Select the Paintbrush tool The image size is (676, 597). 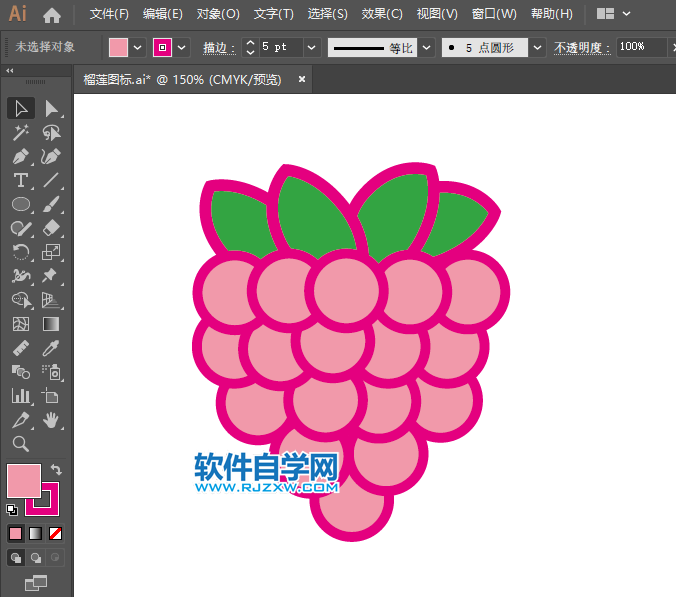(51, 204)
